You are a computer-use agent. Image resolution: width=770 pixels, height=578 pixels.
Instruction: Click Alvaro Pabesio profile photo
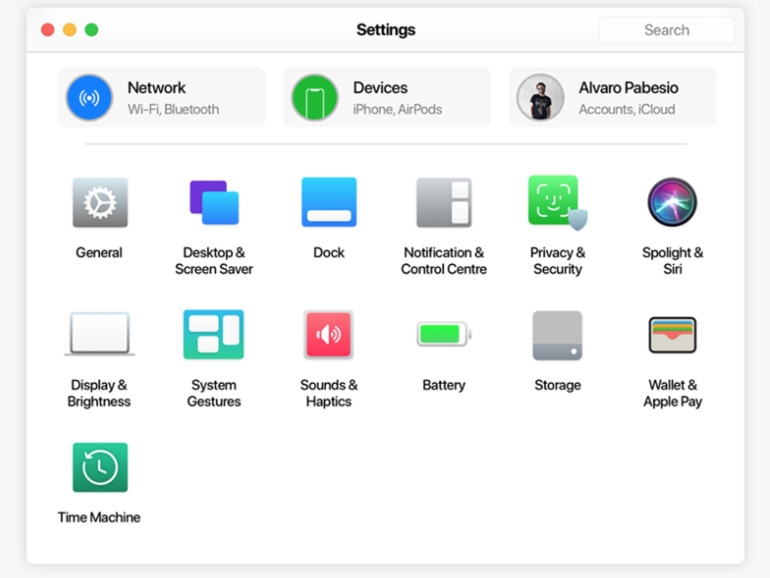[540, 97]
